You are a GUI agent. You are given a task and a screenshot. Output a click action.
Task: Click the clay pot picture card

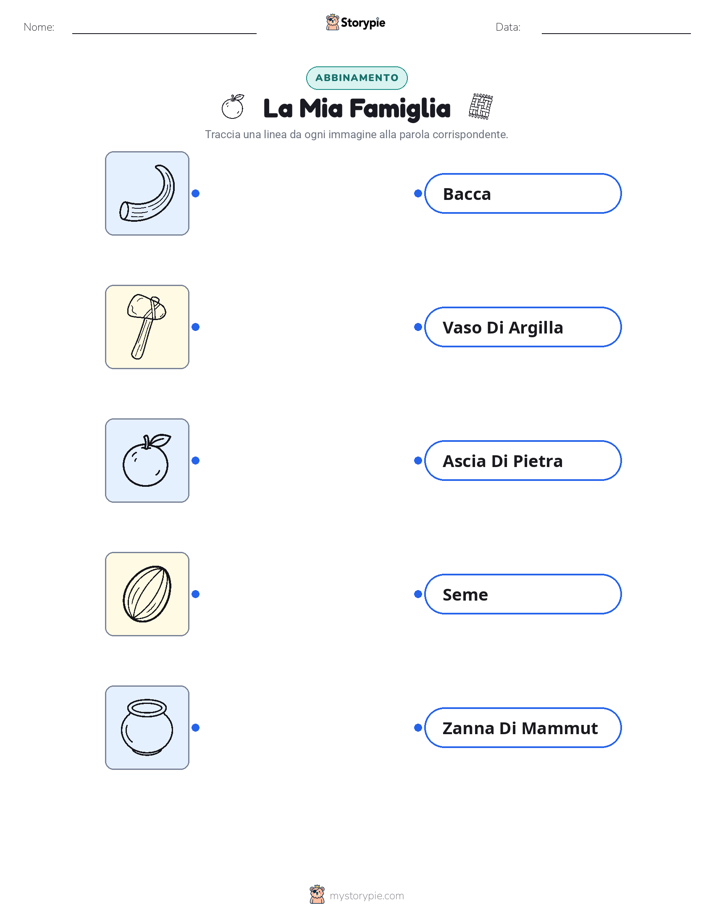pos(147,728)
